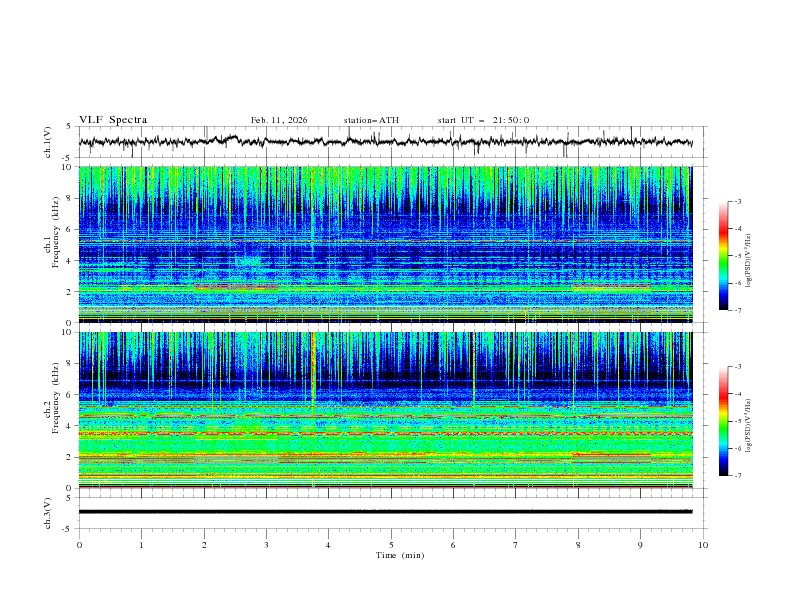Click the "2" kHz tick of ch.1 spectrogram
Image resolution: width=792 pixels, height=612 pixels.
[x=71, y=292]
